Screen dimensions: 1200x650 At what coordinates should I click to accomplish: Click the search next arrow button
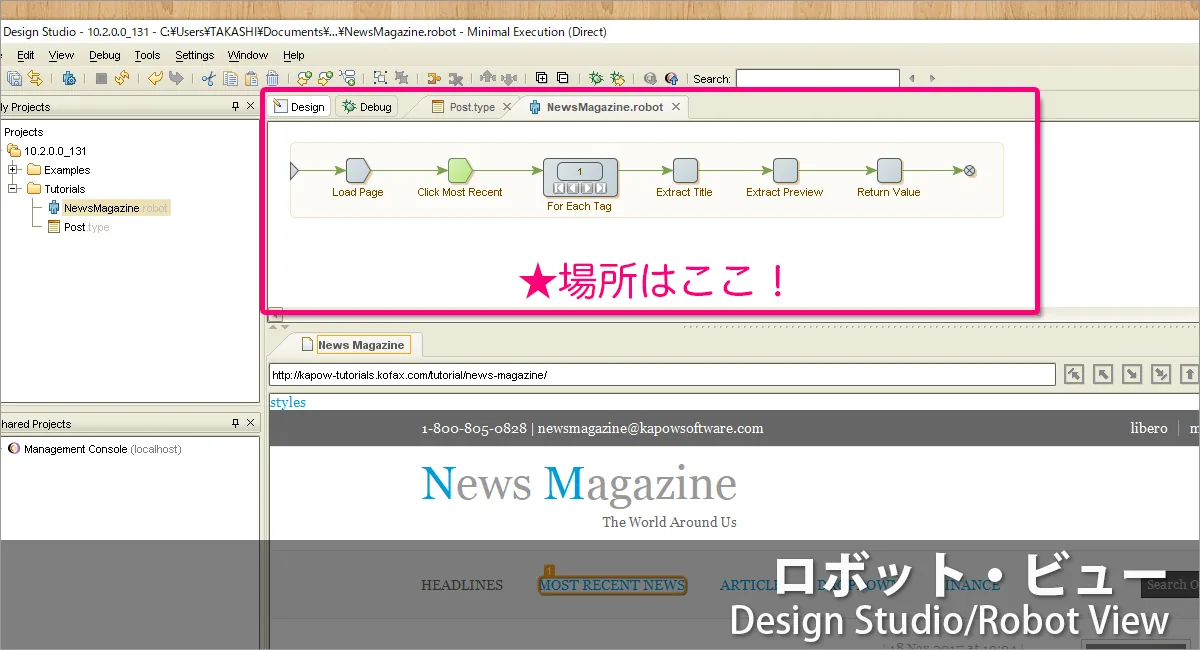pos(932,78)
